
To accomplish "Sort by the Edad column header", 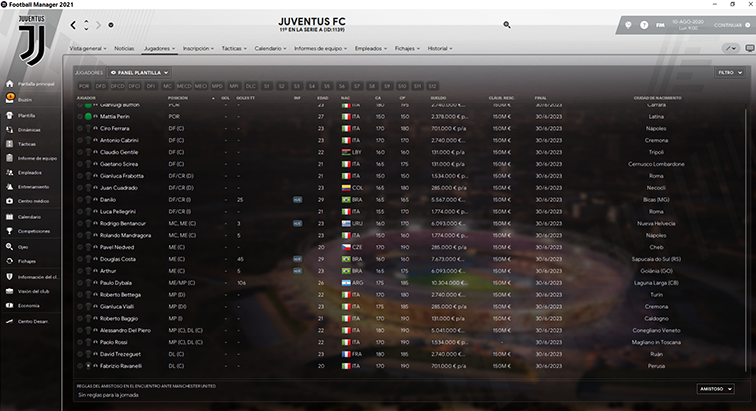I will pos(323,98).
